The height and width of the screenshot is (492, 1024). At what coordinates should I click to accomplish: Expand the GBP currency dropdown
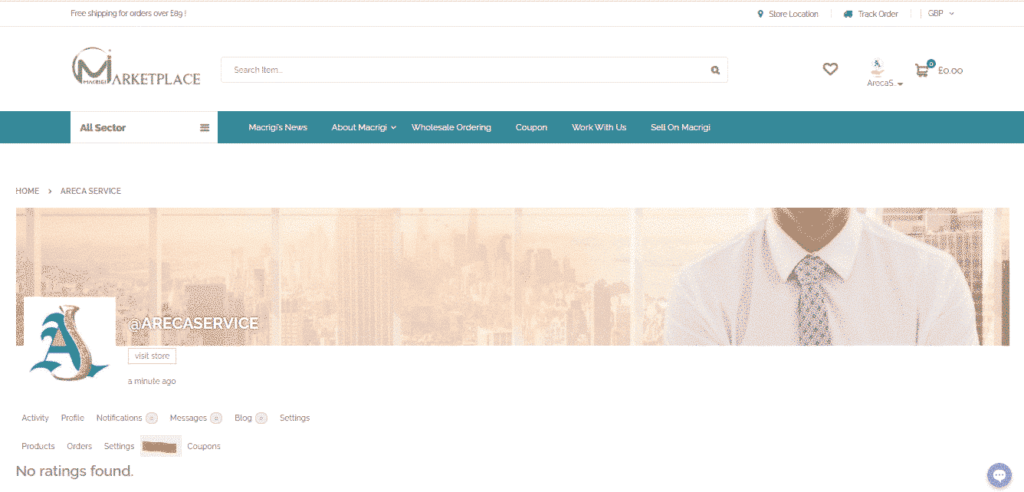941,14
